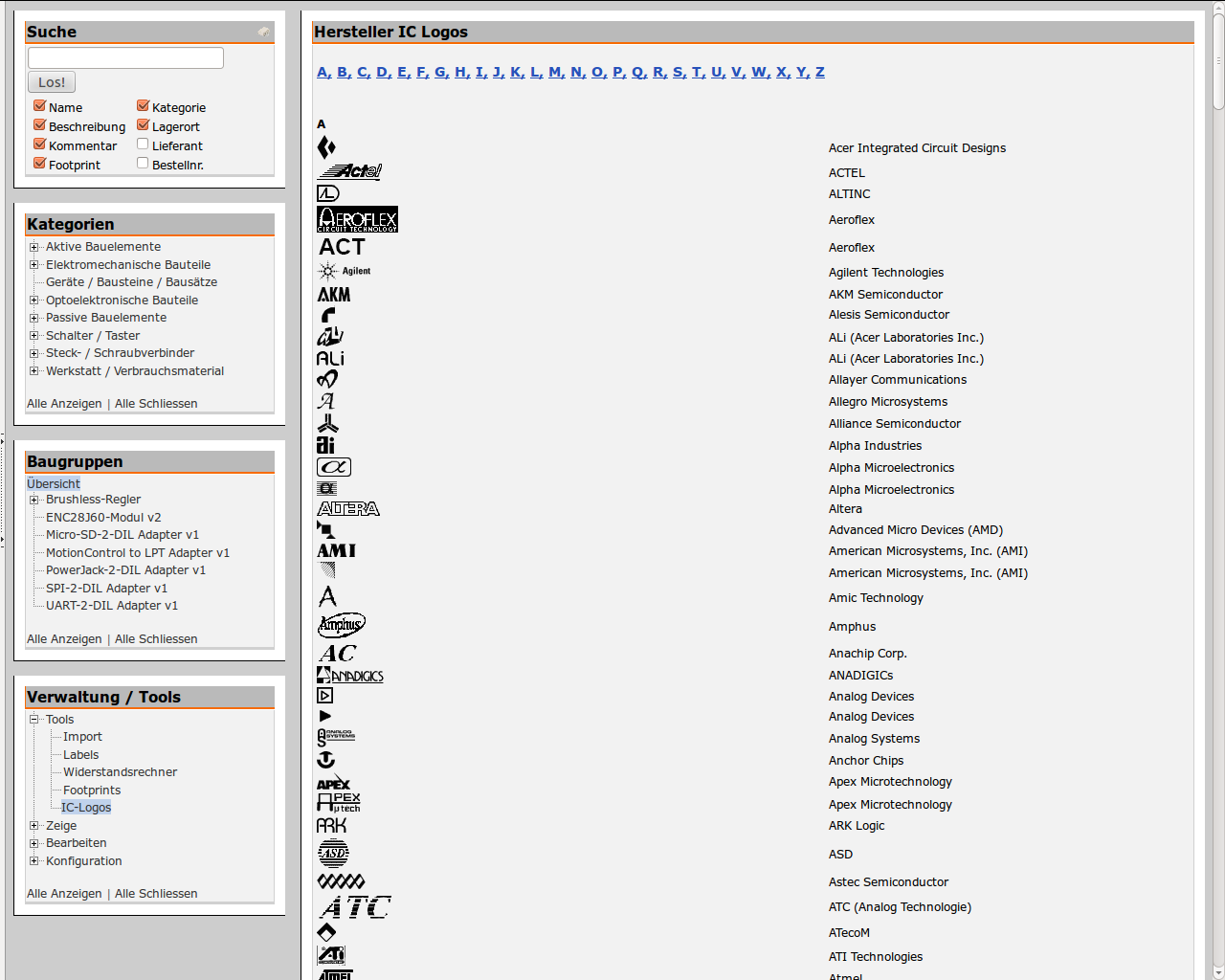Click into the Suche text field
Viewport: 1225px width, 980px height.
pos(125,57)
